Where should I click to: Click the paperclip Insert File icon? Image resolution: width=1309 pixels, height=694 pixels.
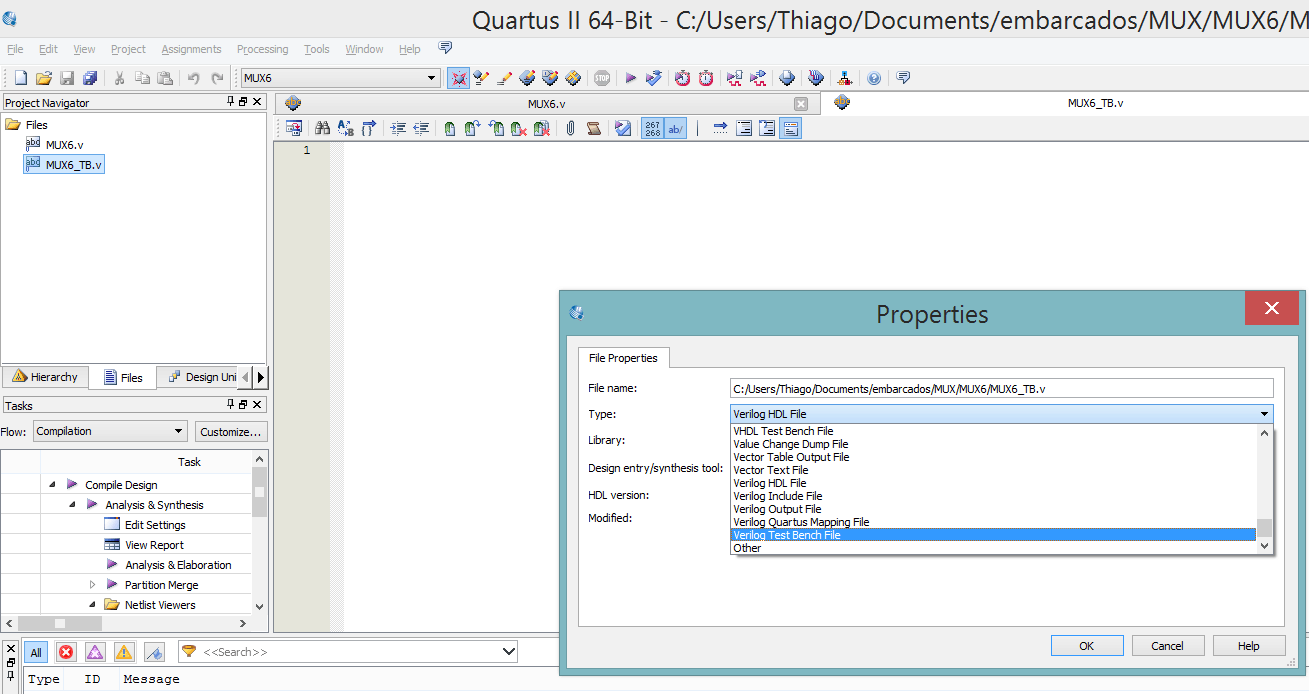click(570, 128)
